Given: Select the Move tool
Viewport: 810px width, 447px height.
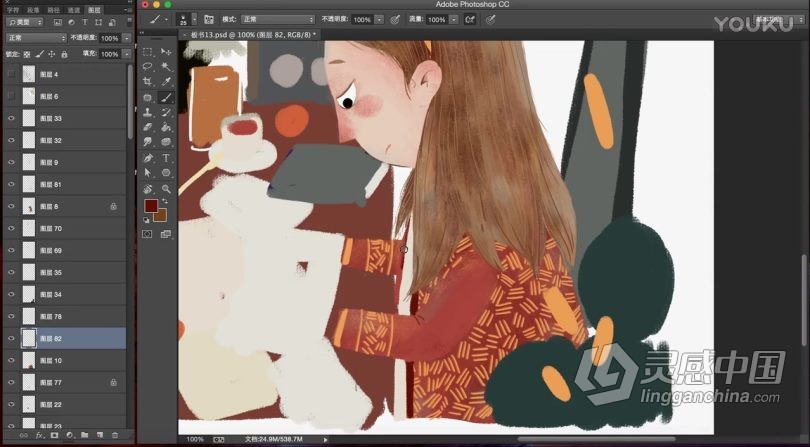Looking at the screenshot, I should [x=166, y=52].
